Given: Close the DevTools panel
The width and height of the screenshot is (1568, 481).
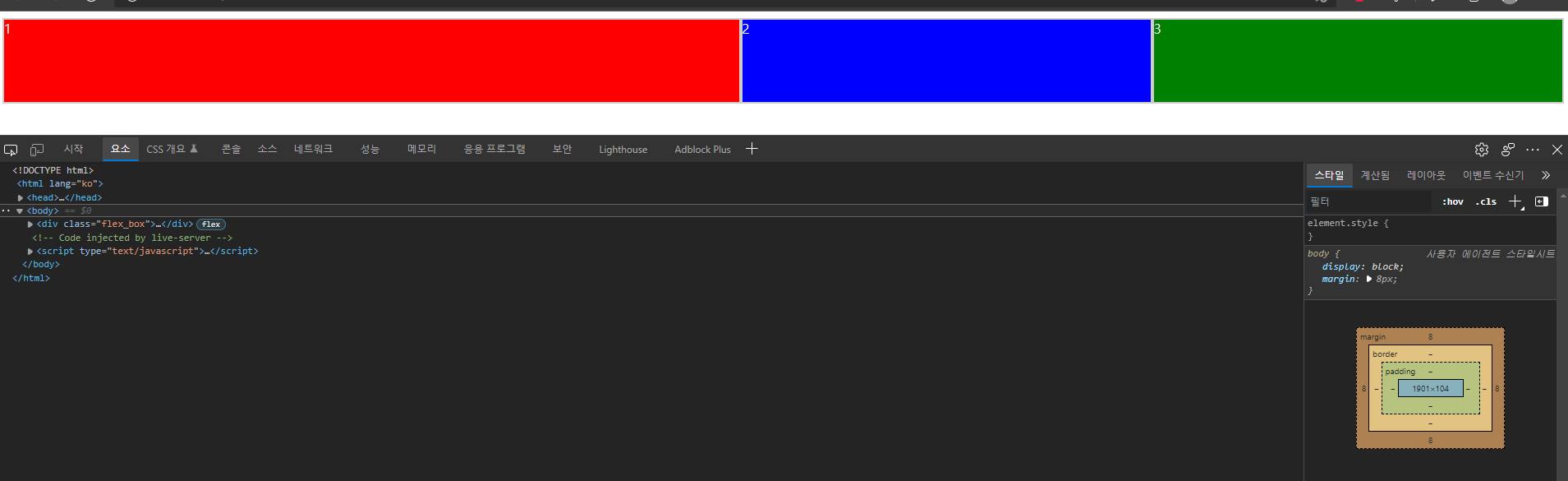Looking at the screenshot, I should (1557, 150).
